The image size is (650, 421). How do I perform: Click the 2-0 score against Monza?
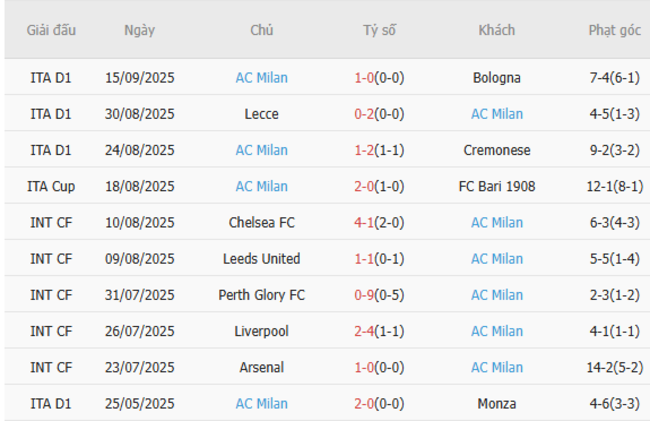(x=366, y=404)
